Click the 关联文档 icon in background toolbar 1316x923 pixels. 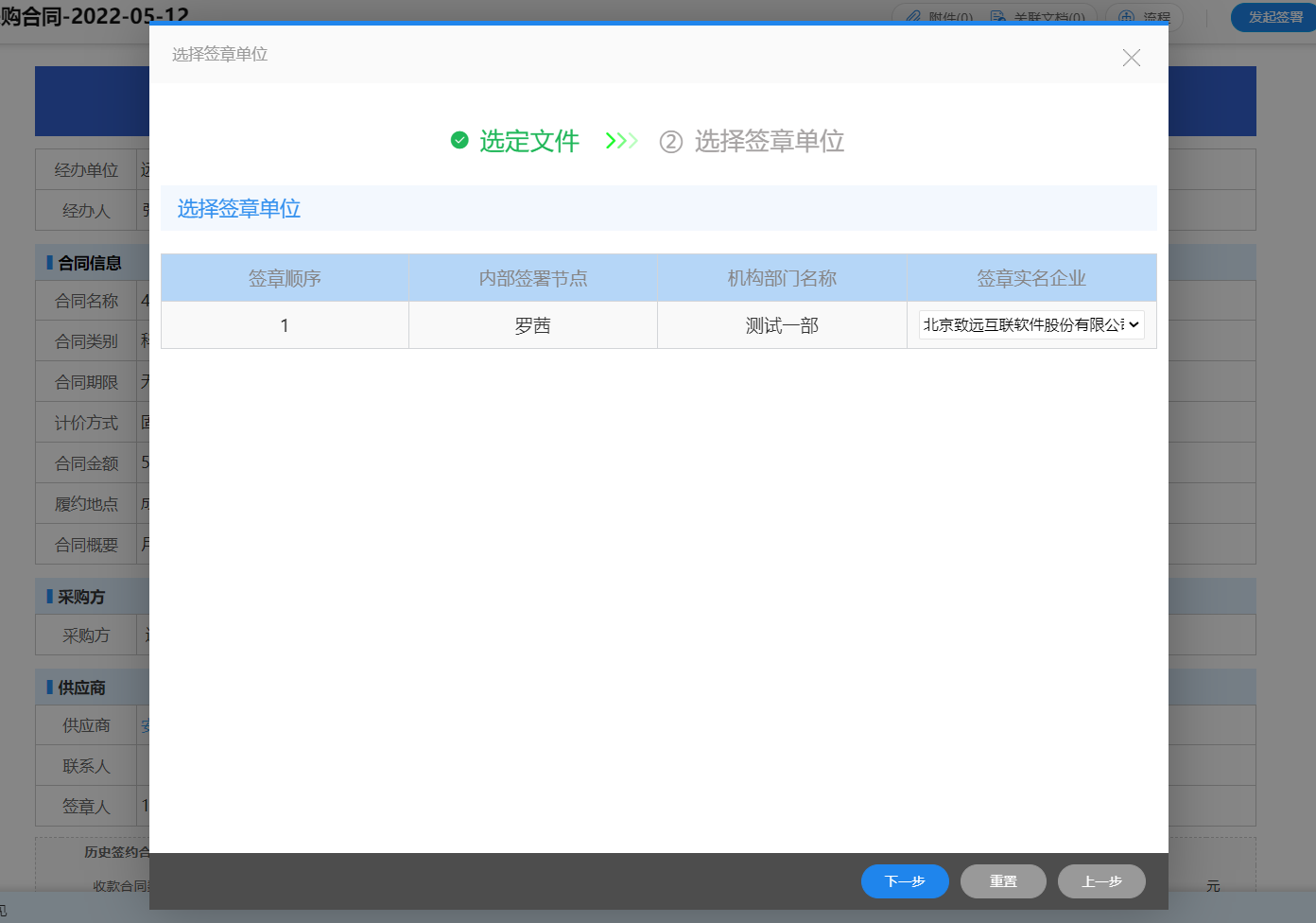[x=997, y=17]
